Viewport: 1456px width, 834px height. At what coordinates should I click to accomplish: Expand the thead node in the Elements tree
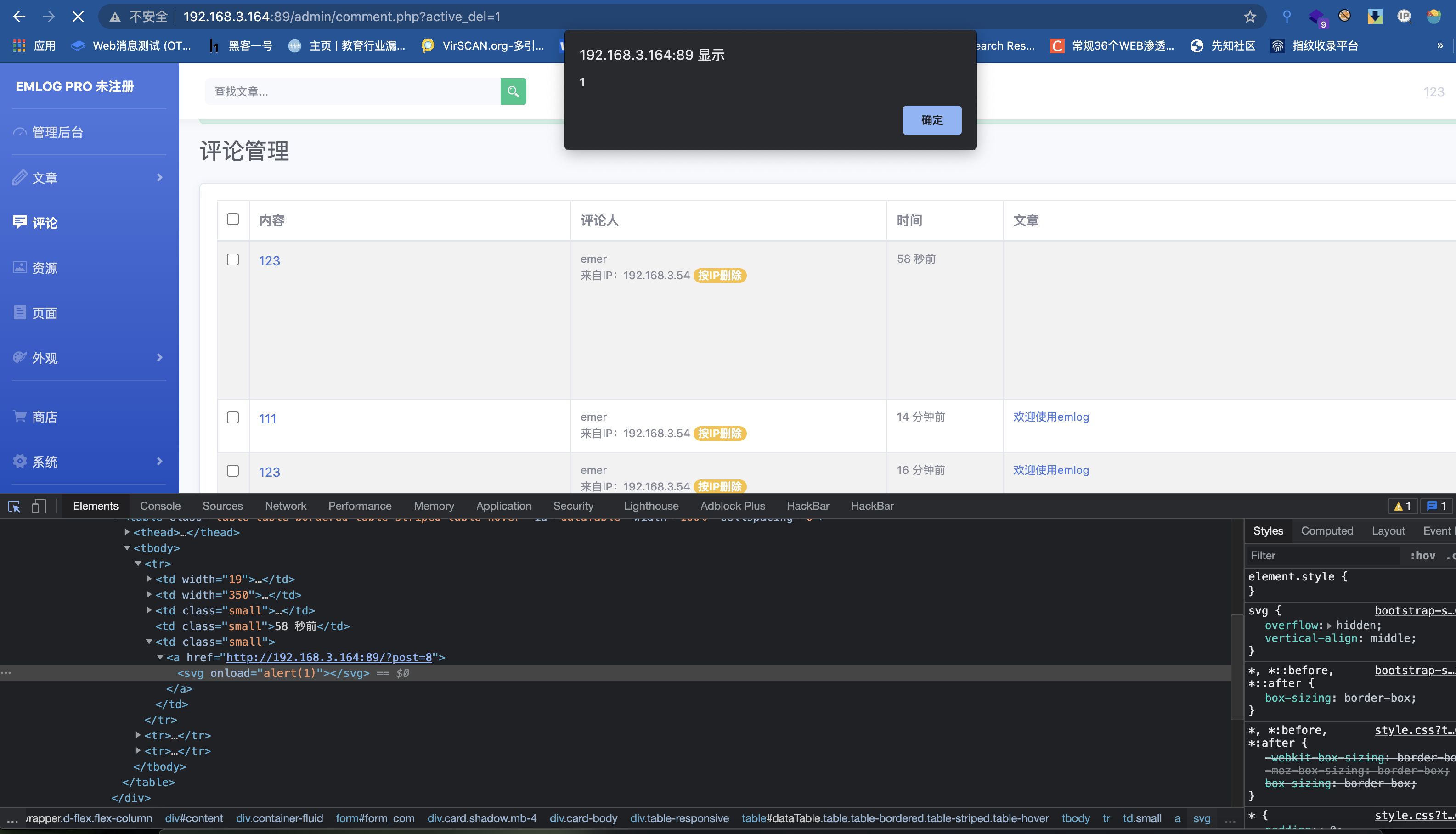click(127, 532)
